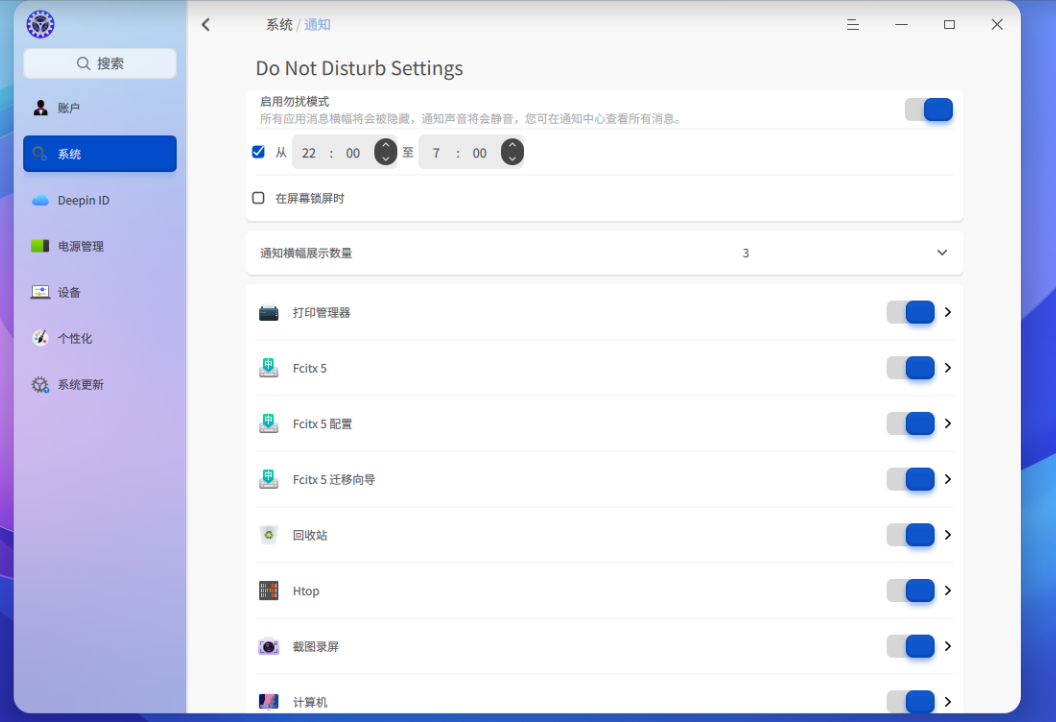Adjust start time stepper arrows

point(385,152)
